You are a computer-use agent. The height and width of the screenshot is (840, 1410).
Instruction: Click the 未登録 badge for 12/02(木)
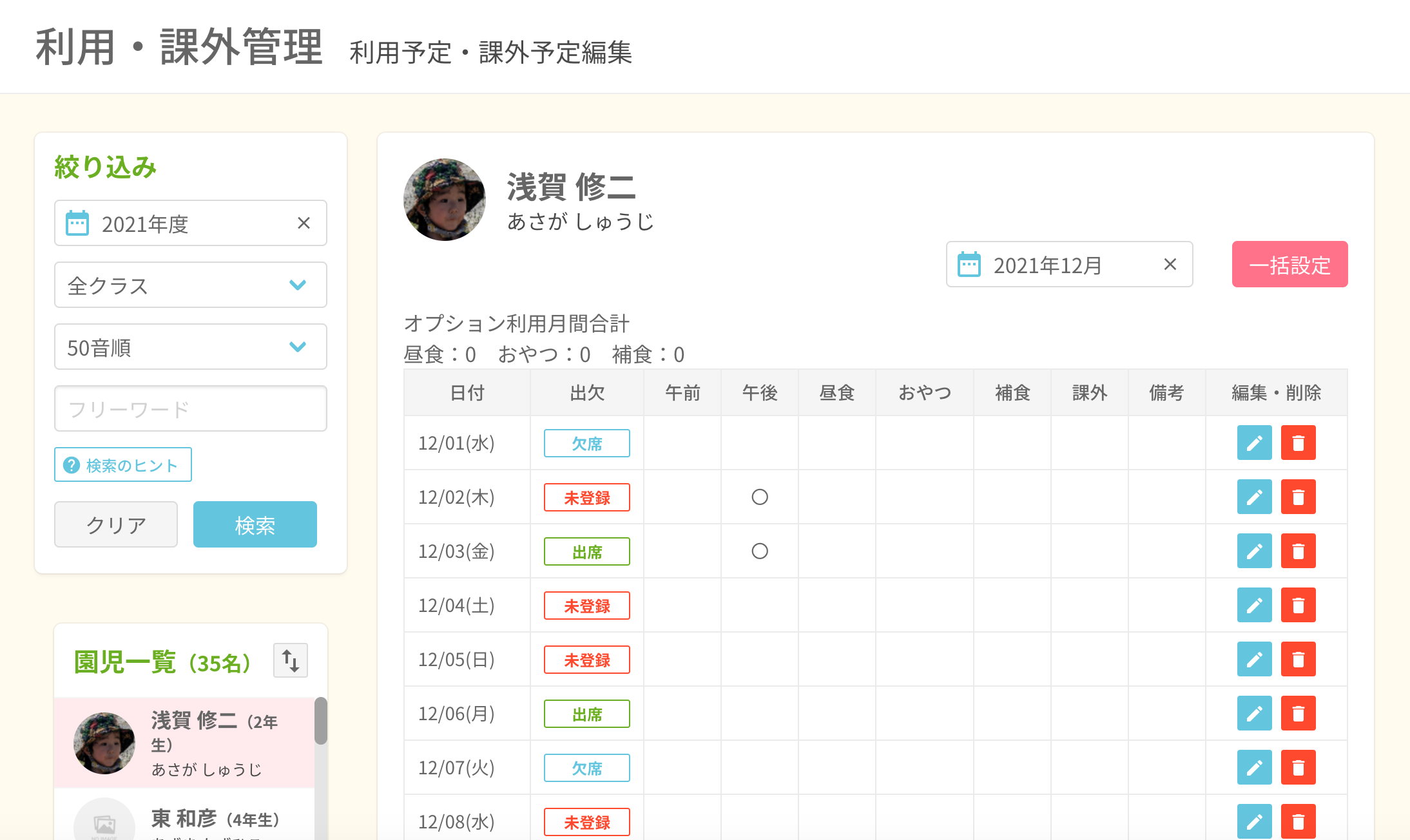coord(587,497)
